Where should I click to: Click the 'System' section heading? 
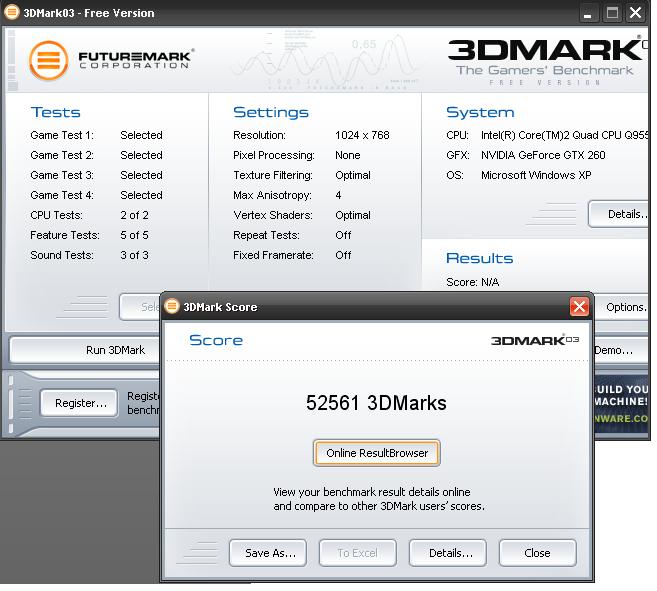coord(480,112)
